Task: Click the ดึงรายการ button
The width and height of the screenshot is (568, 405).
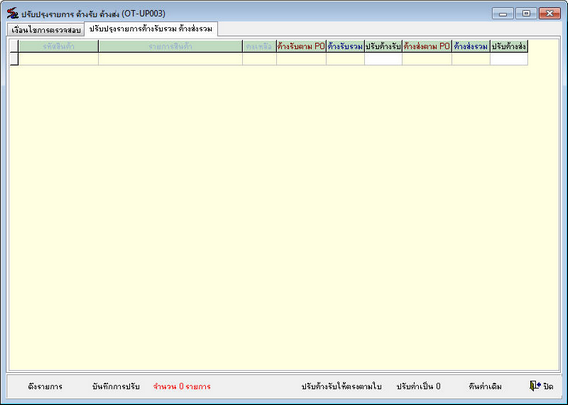Action: tap(45, 386)
